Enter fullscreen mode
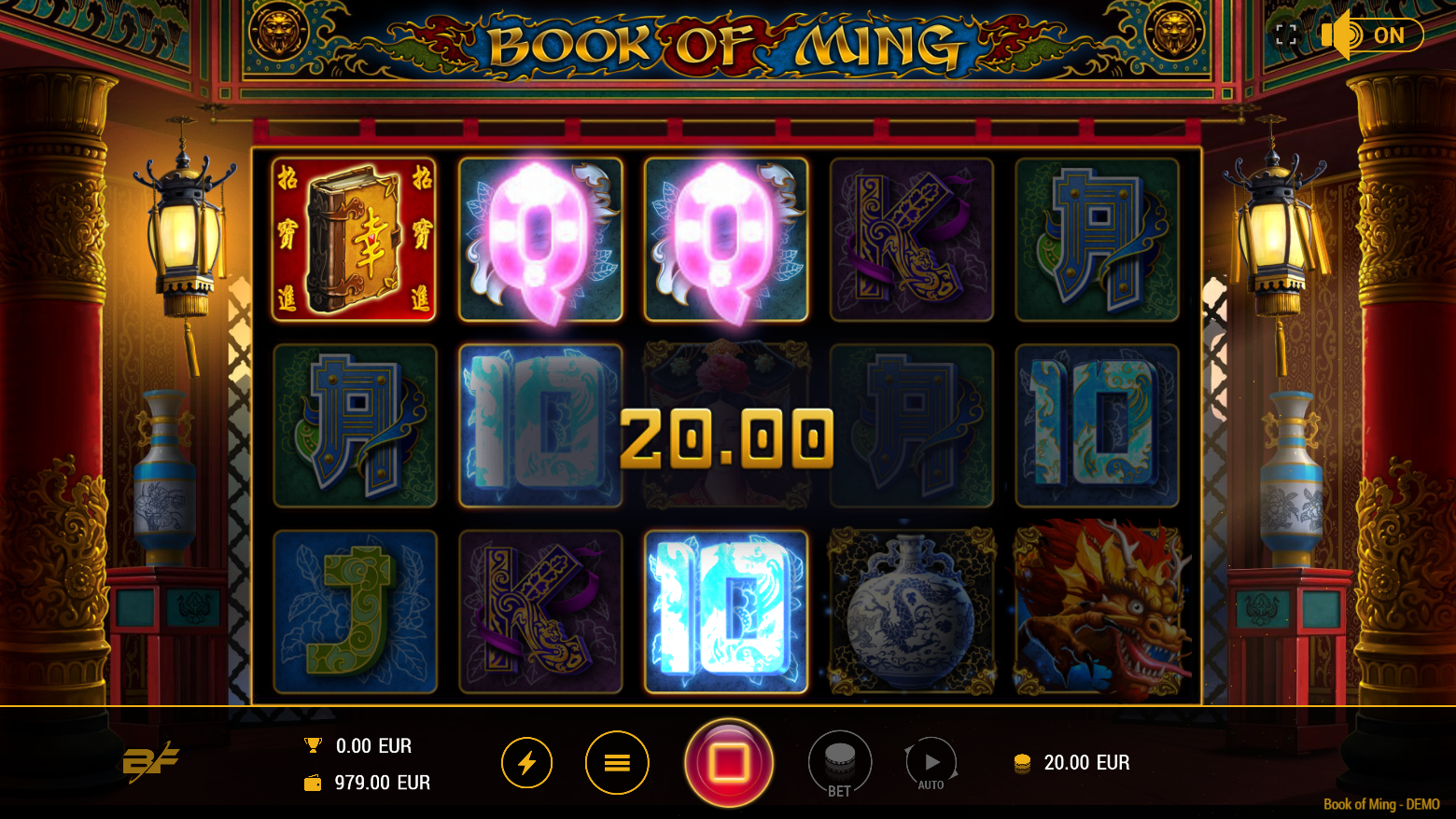 tap(1287, 35)
